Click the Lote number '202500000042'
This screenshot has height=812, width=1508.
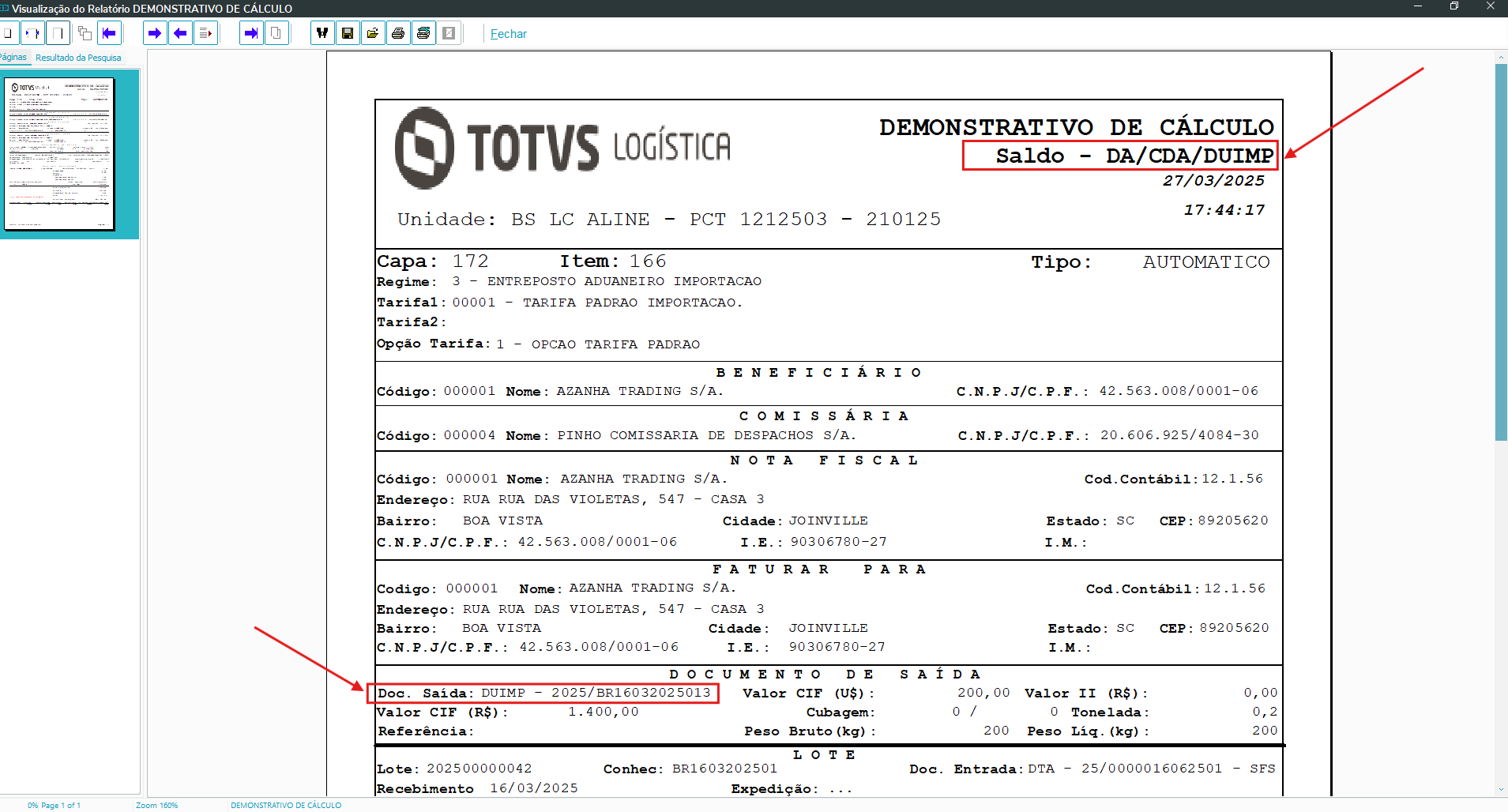click(x=479, y=769)
